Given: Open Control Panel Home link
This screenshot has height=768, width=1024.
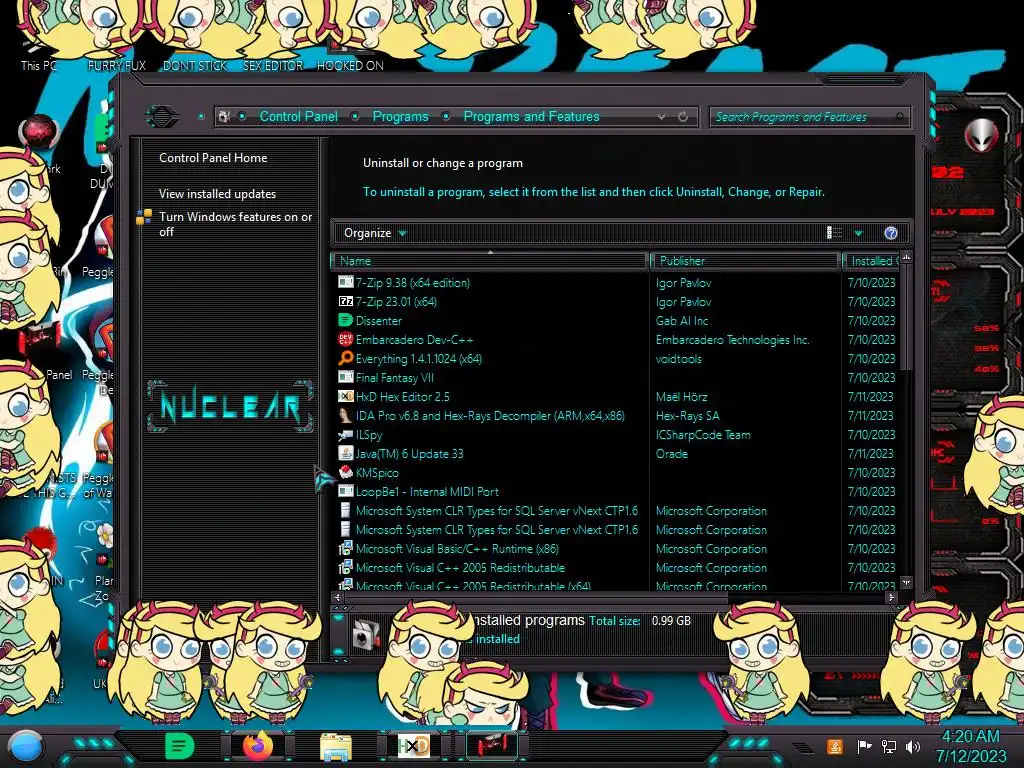Looking at the screenshot, I should click(213, 158).
